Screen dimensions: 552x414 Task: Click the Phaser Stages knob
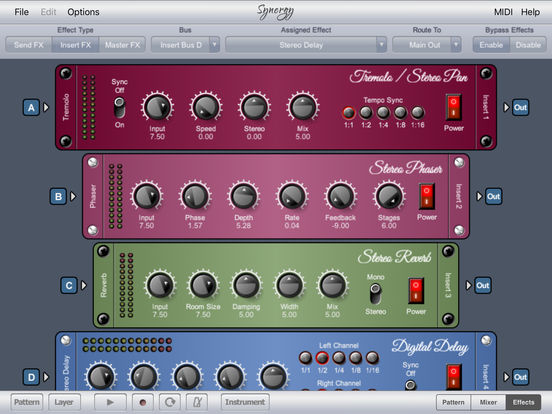click(x=389, y=196)
